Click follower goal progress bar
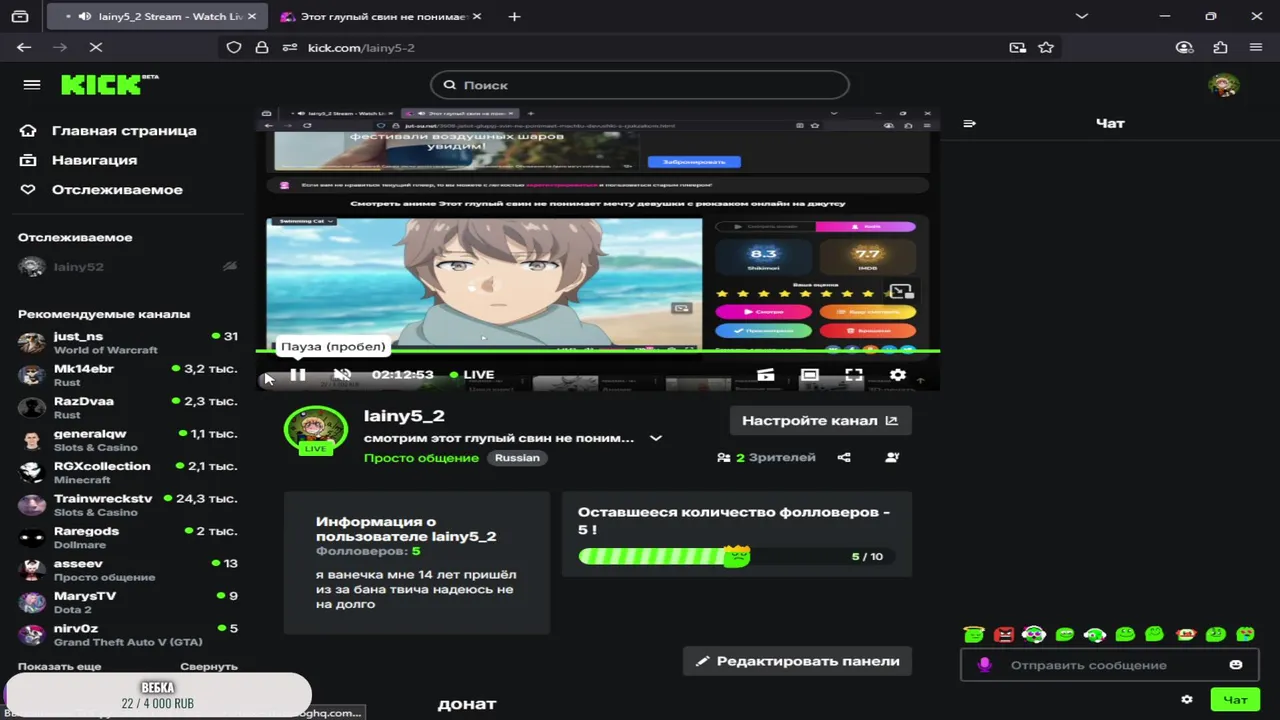This screenshot has width=1280, height=720. click(736, 556)
